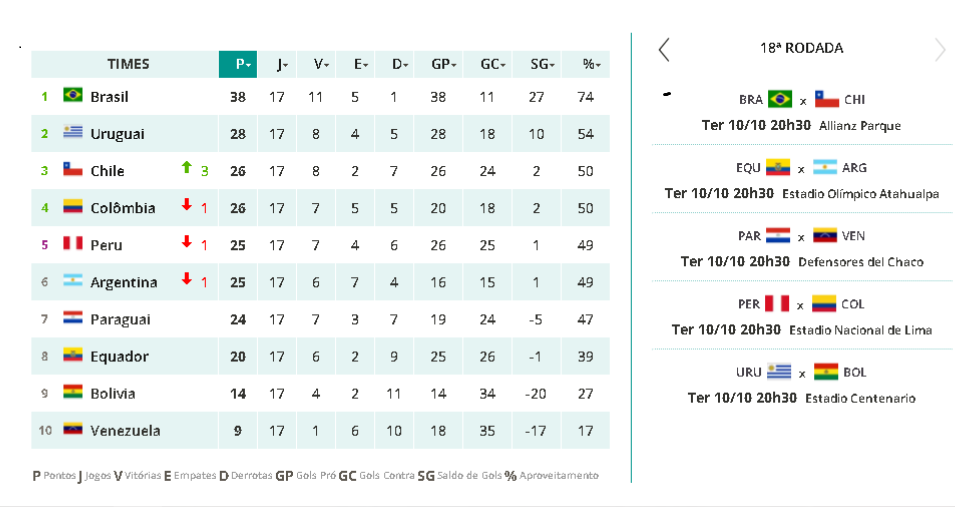The image size is (955, 507).
Task: Go to next rodada with right chevron
Action: coord(939,49)
